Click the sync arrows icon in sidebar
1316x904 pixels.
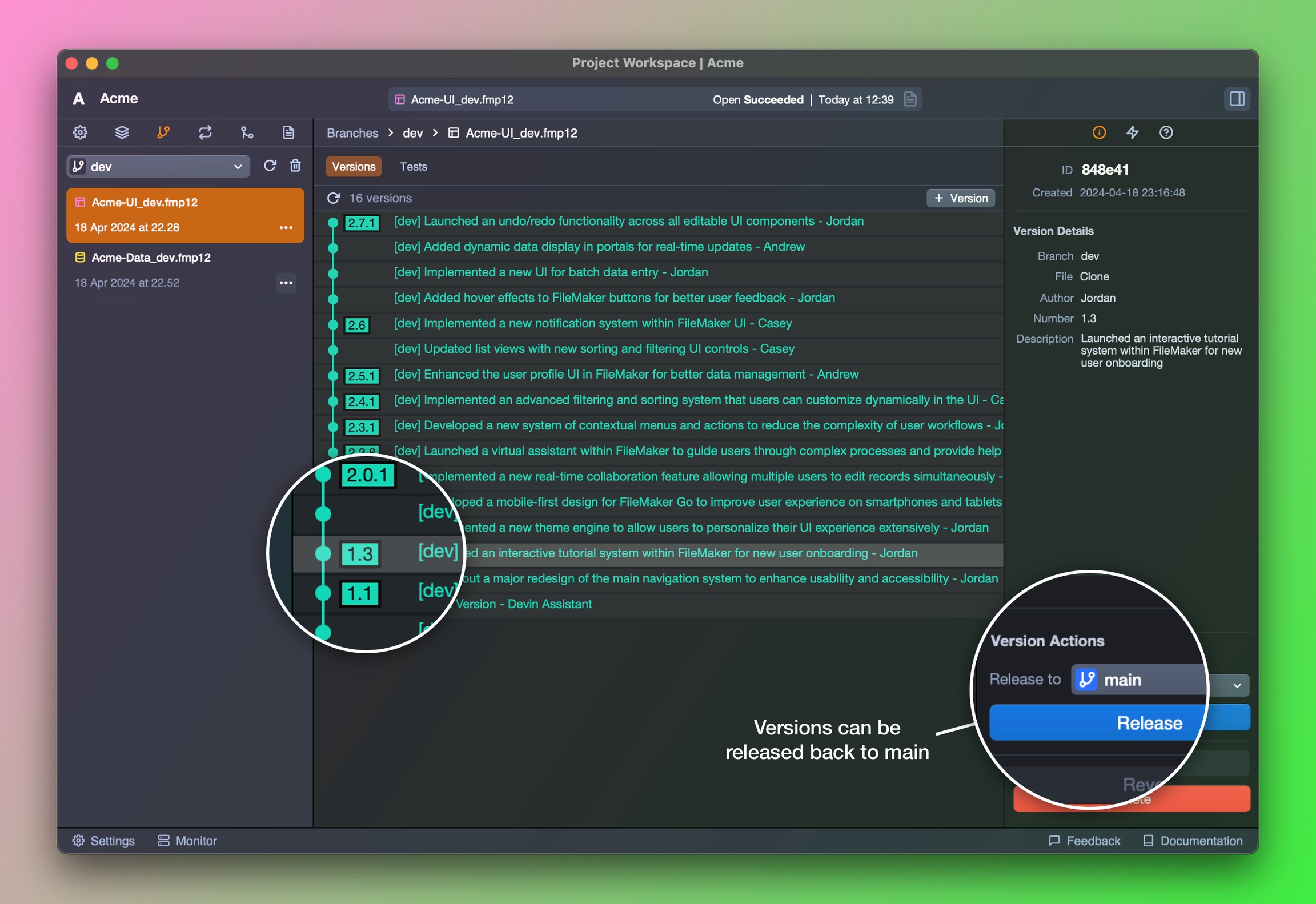pyautogui.click(x=205, y=132)
